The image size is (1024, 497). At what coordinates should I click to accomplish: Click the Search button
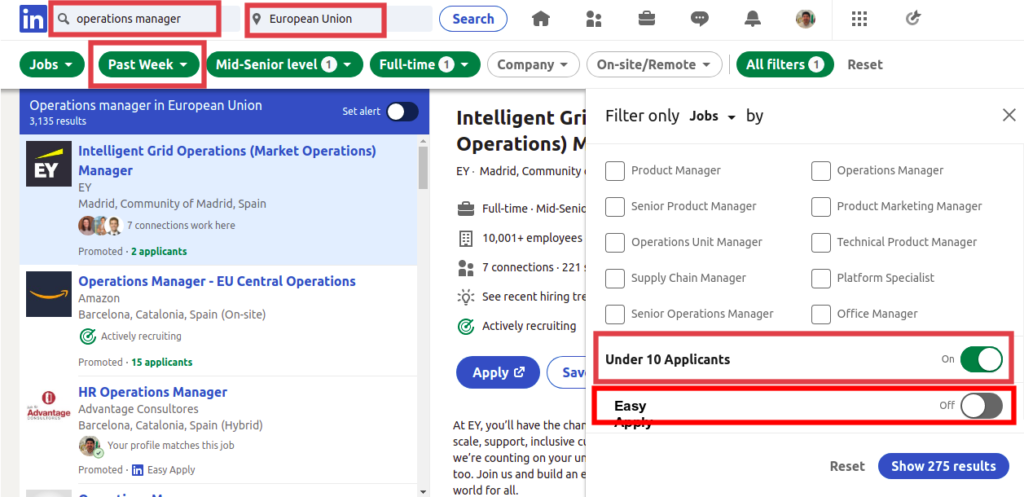[473, 19]
